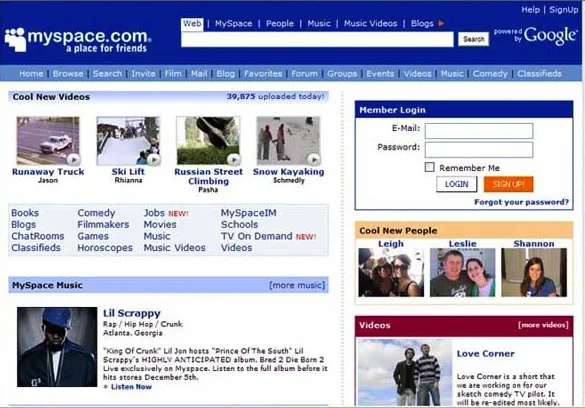Screen dimensions: 585x408
Task: Click inside the E-Mail field
Action: click(x=479, y=131)
